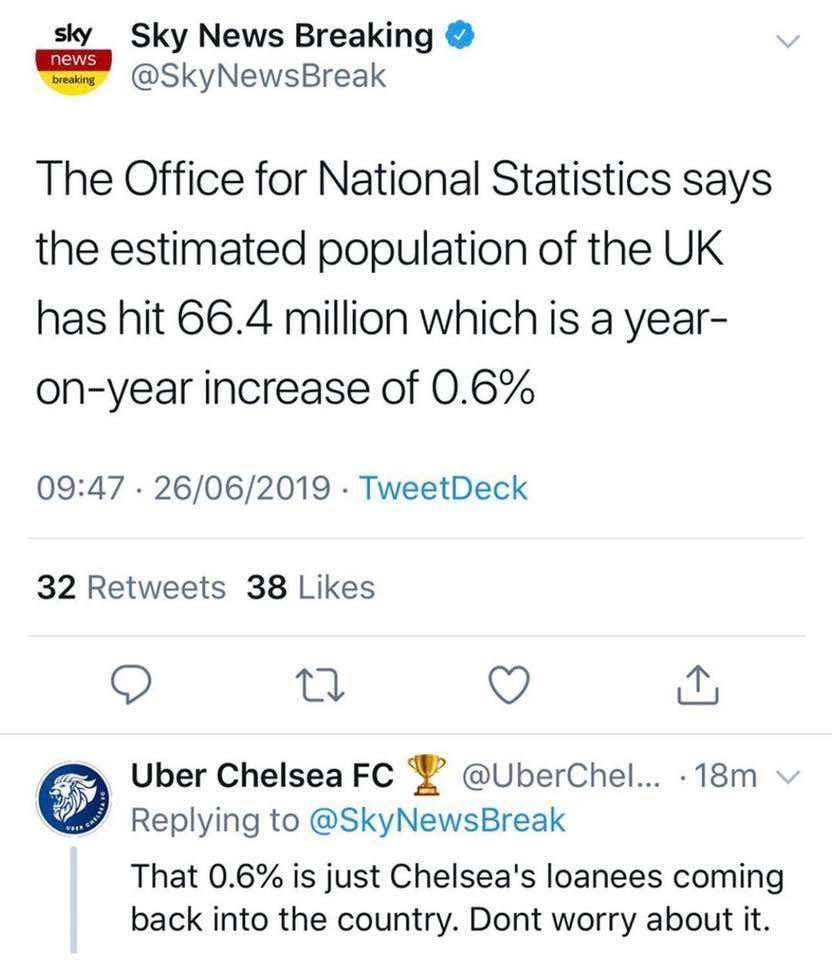Click the @UberChel... handle
The image size is (832, 960).
pyautogui.click(x=556, y=777)
